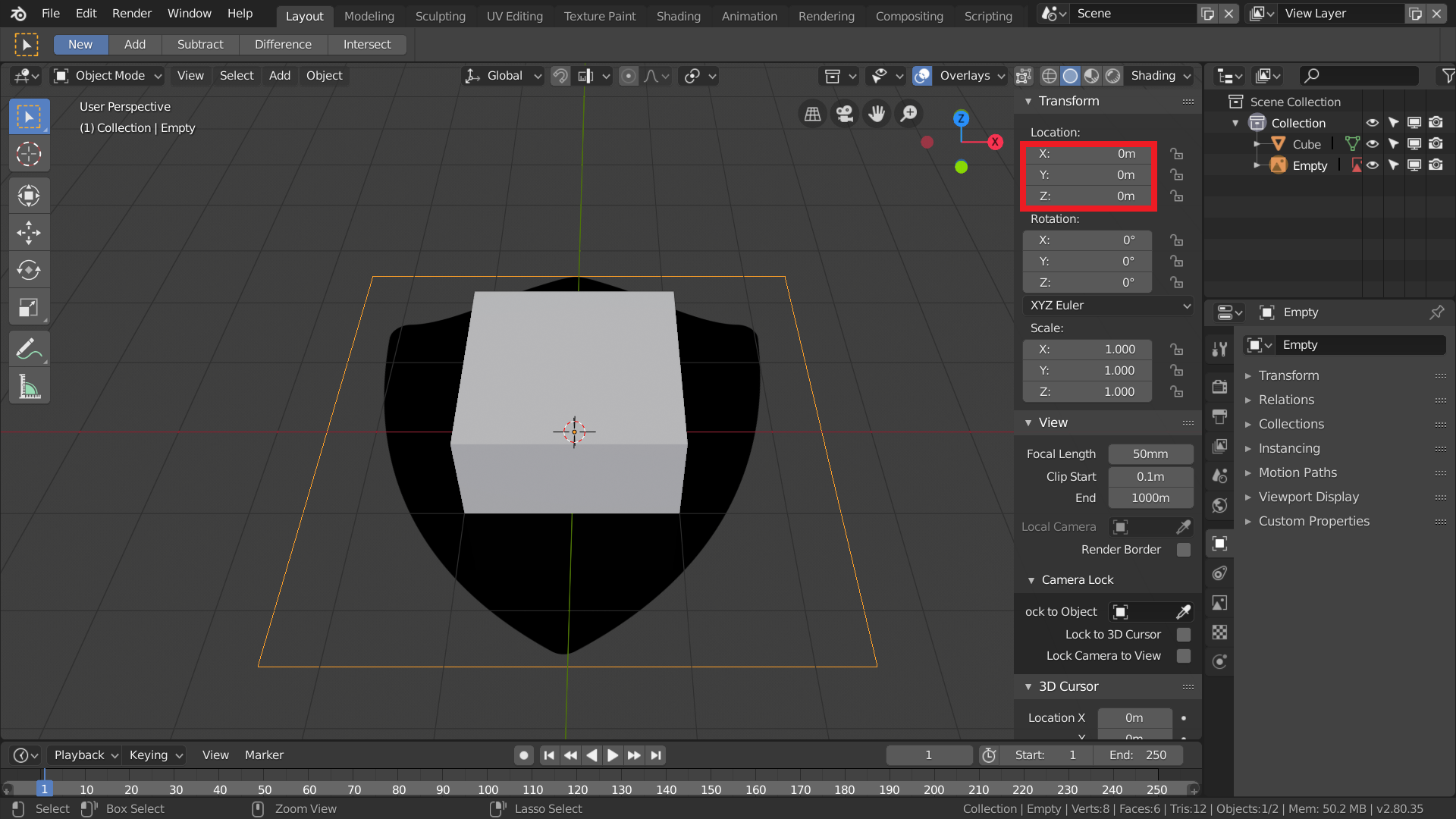Viewport: 1456px width, 819px height.
Task: Open the Render properties tab
Action: [x=1219, y=387]
